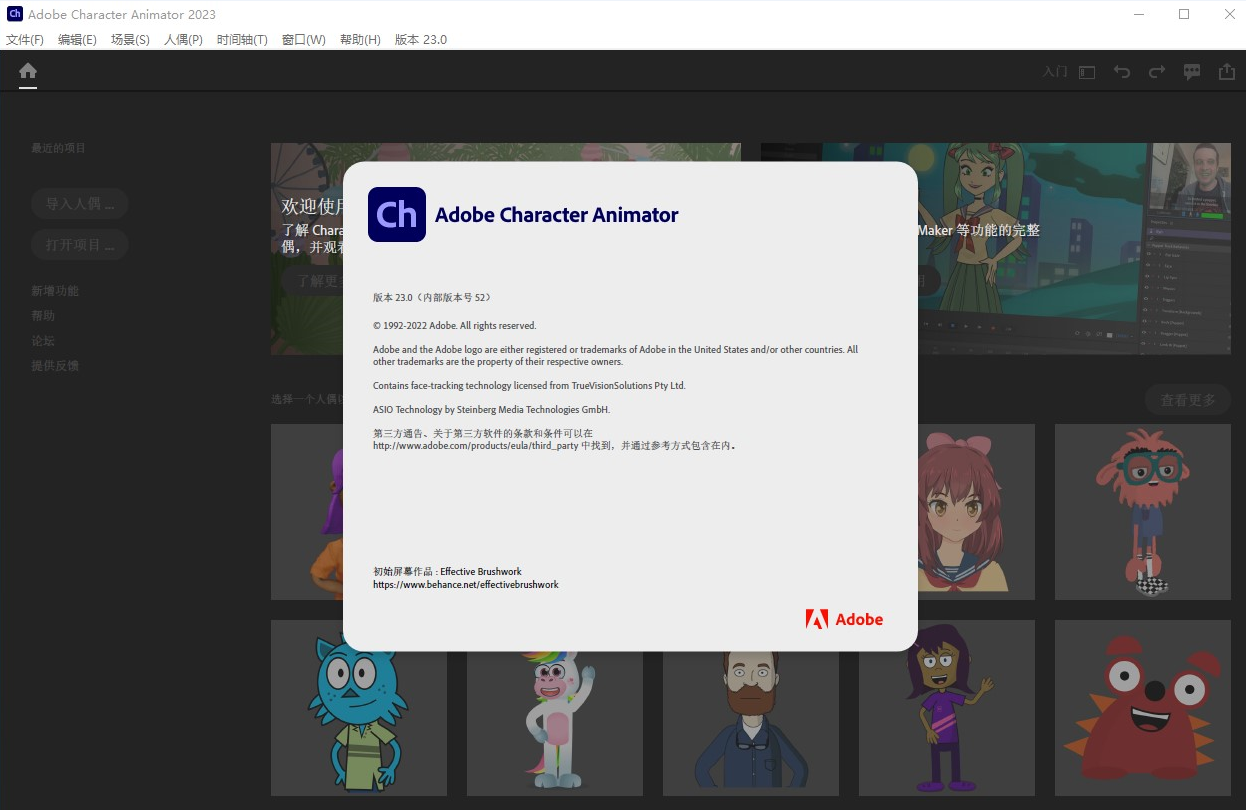Click the Adobe logo in the dialog corner
This screenshot has width=1246, height=810.
[843, 618]
